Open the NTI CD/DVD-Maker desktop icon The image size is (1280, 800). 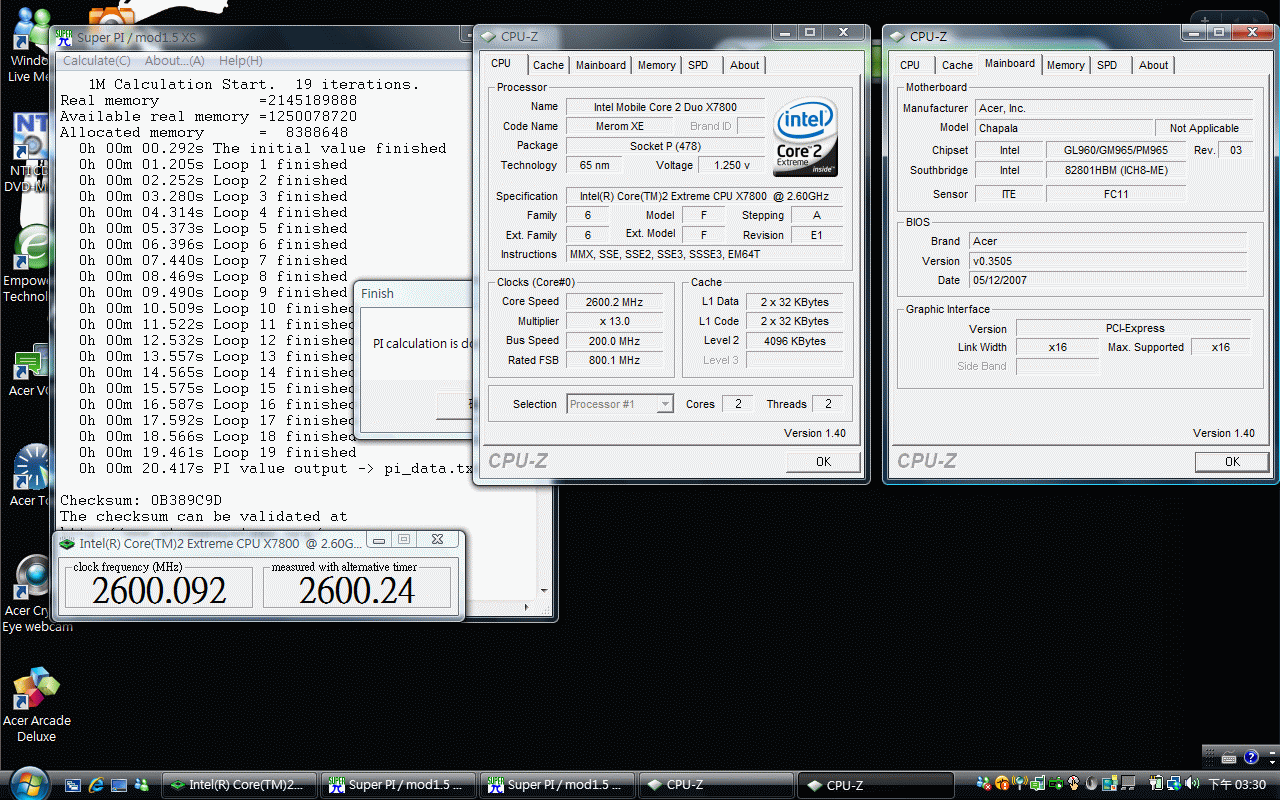pyautogui.click(x=27, y=152)
